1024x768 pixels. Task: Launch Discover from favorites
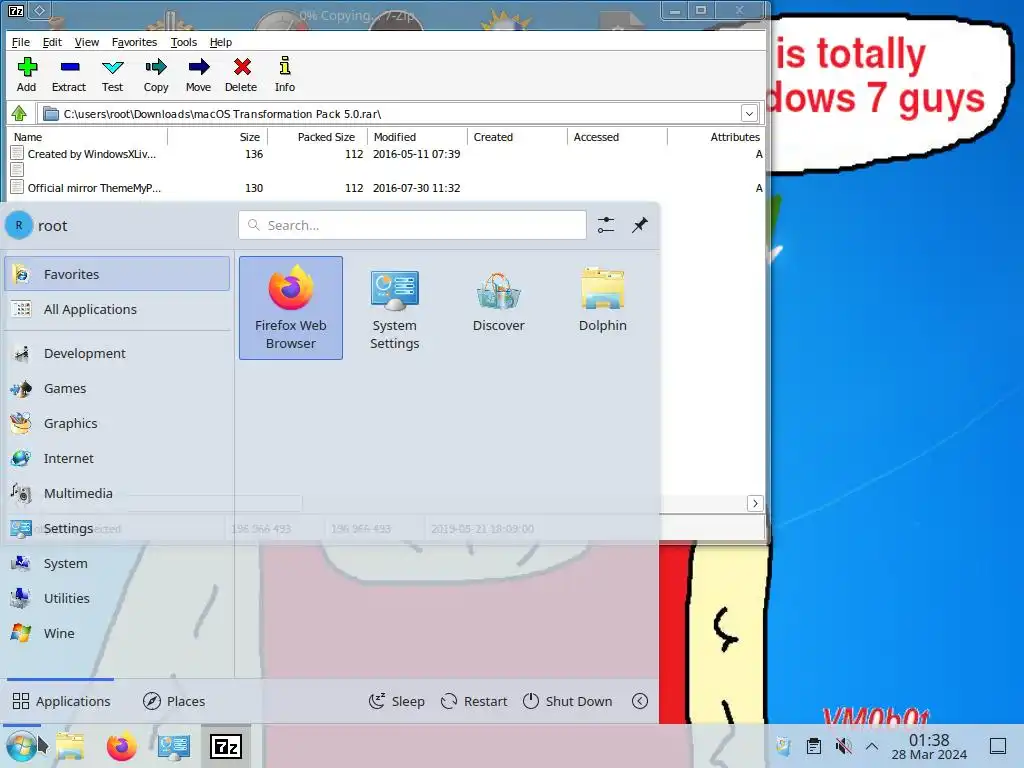[498, 308]
